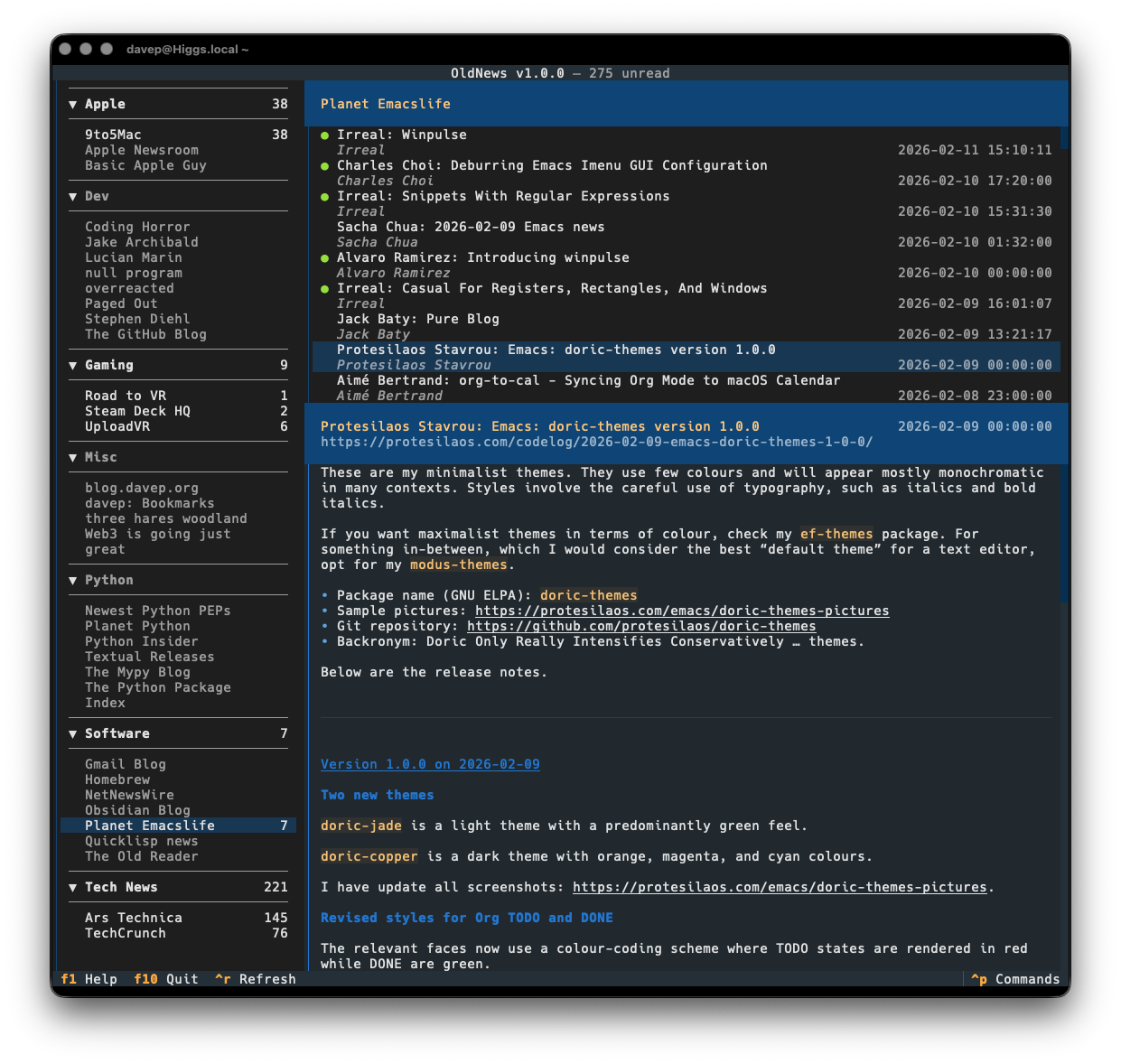The height and width of the screenshot is (1064, 1121).
Task: Open Jack Baty: Pure Blog article
Action: point(417,319)
